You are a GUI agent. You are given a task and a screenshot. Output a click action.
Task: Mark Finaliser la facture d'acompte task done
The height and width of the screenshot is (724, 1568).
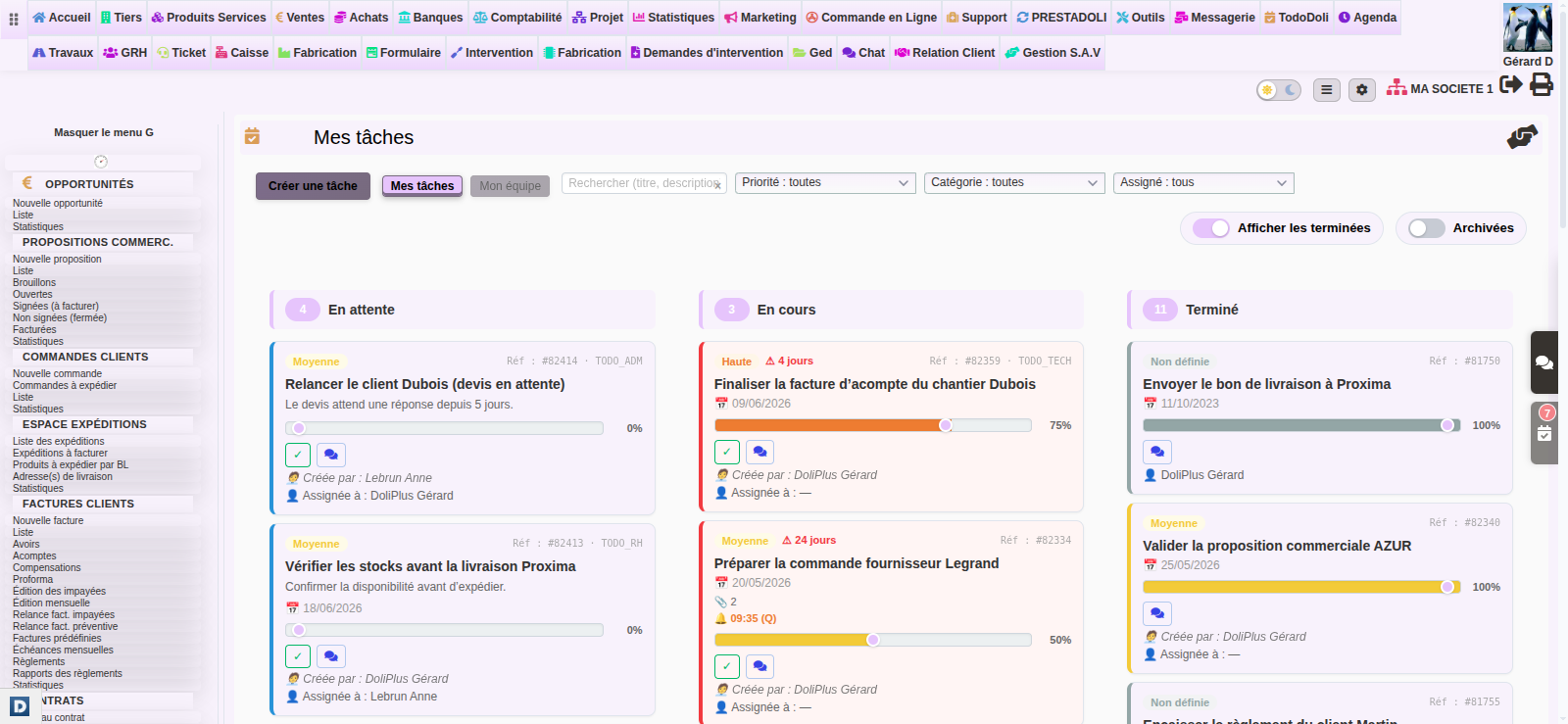click(x=727, y=452)
